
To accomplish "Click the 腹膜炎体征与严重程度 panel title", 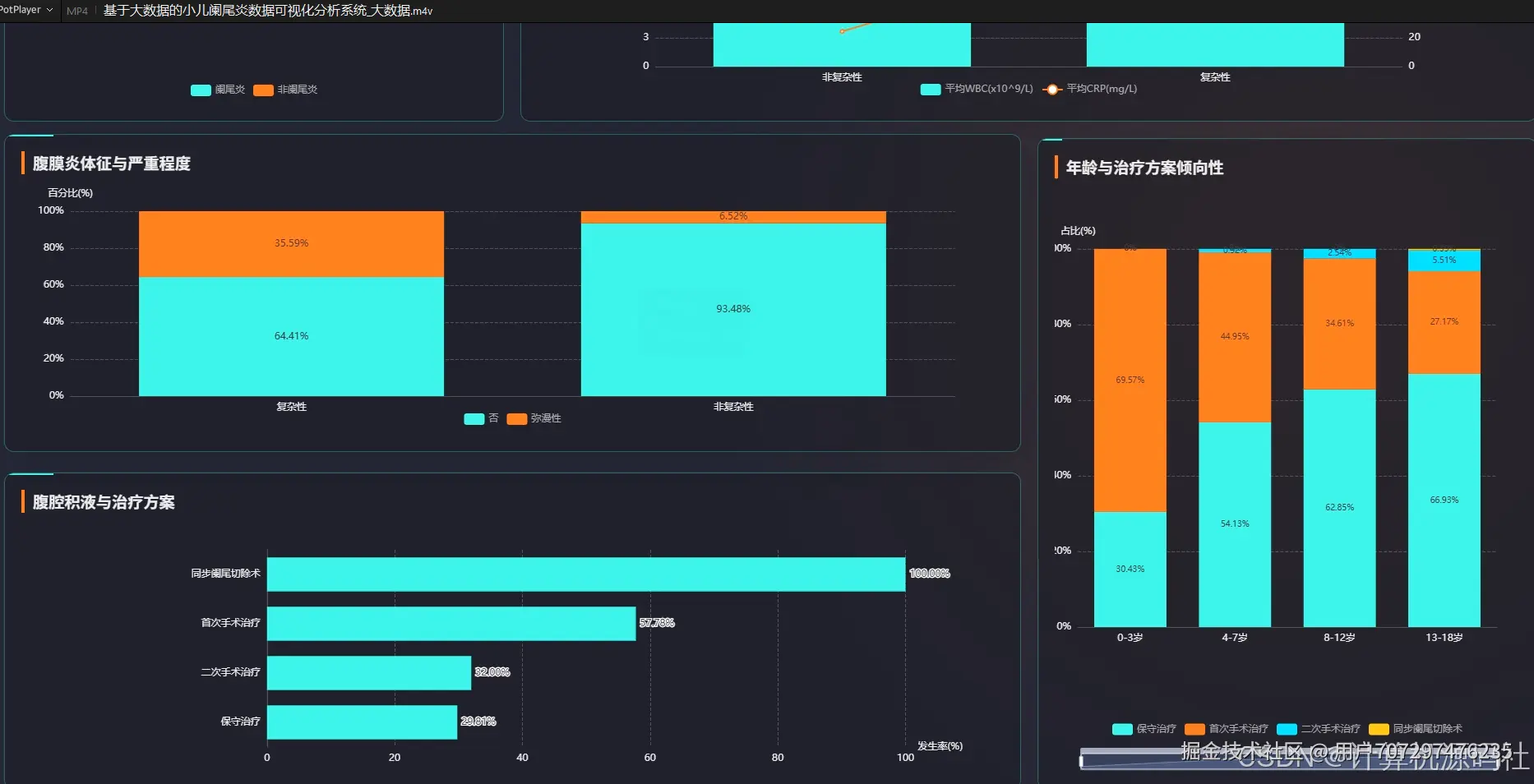I will pyautogui.click(x=112, y=164).
